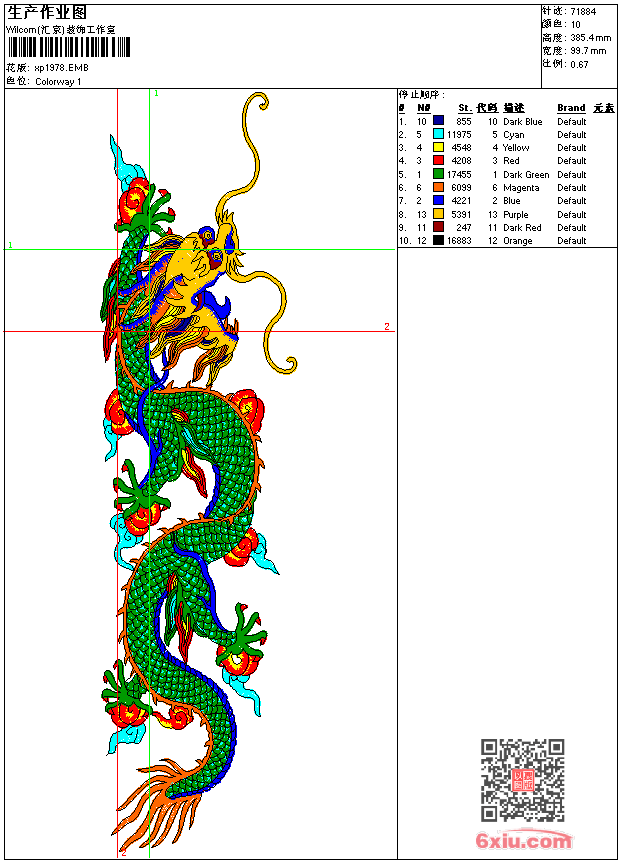Select the black swatch in row 10
The width and height of the screenshot is (620, 860).
pyautogui.click(x=438, y=240)
